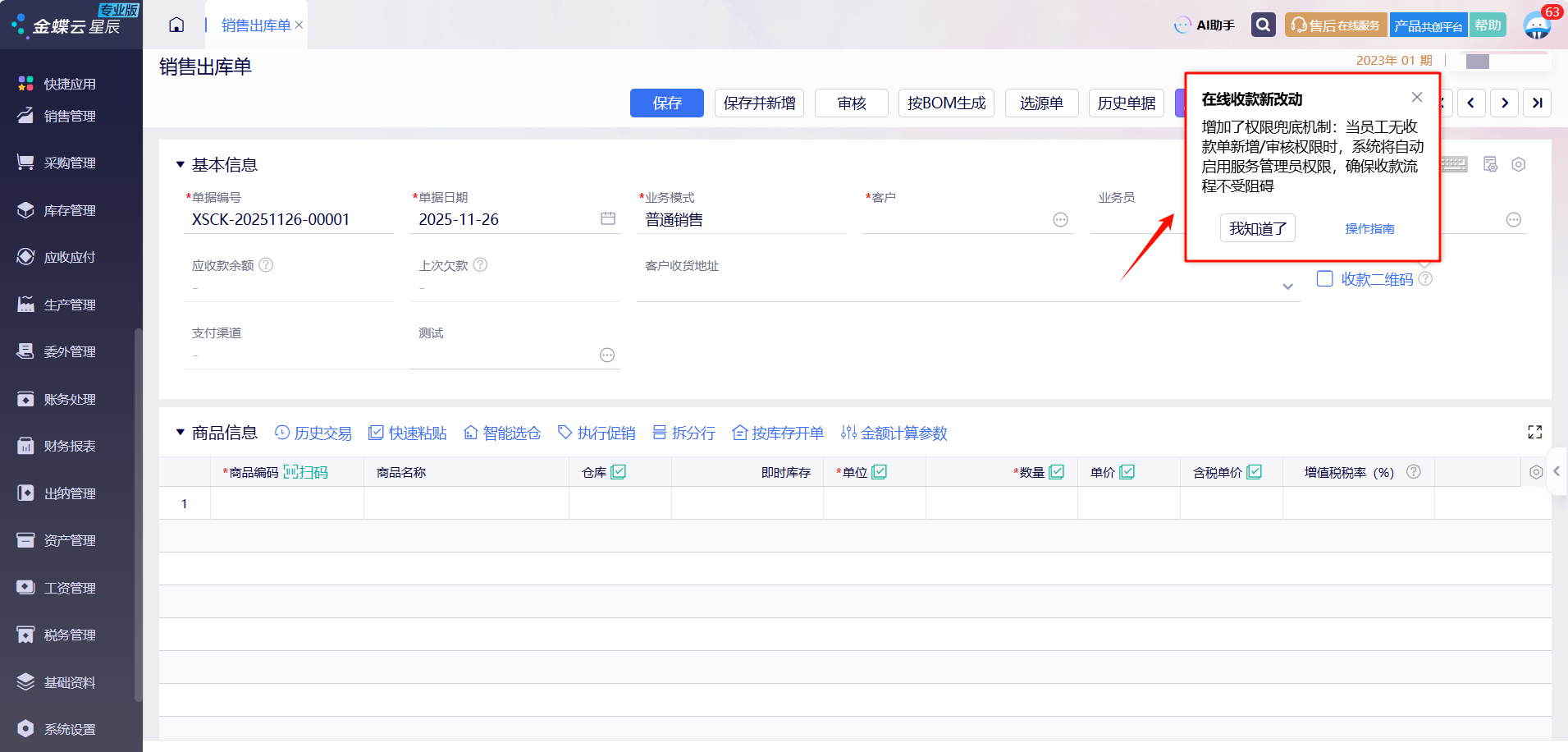Click the blue 保存 button
This screenshot has width=1568, height=752.
click(667, 103)
